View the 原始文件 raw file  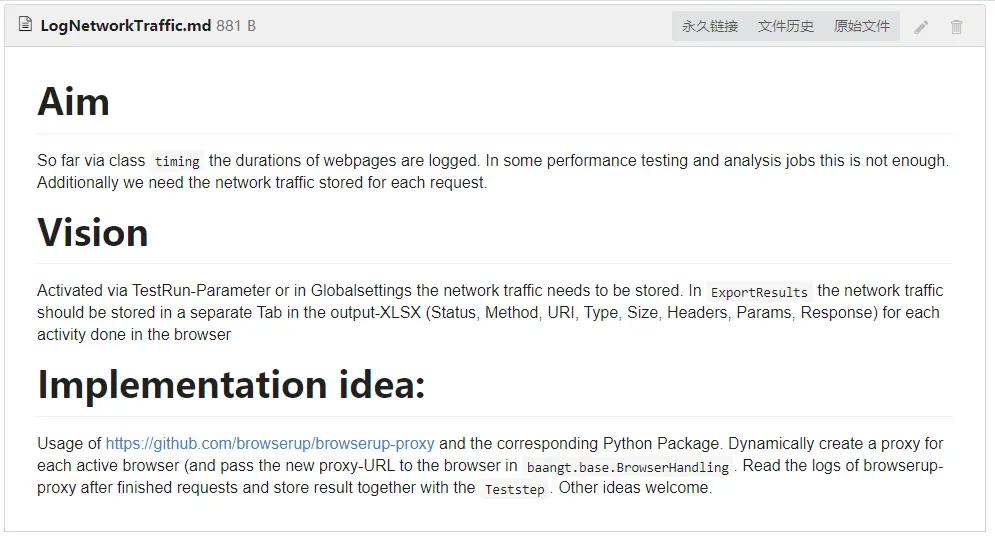click(x=862, y=27)
